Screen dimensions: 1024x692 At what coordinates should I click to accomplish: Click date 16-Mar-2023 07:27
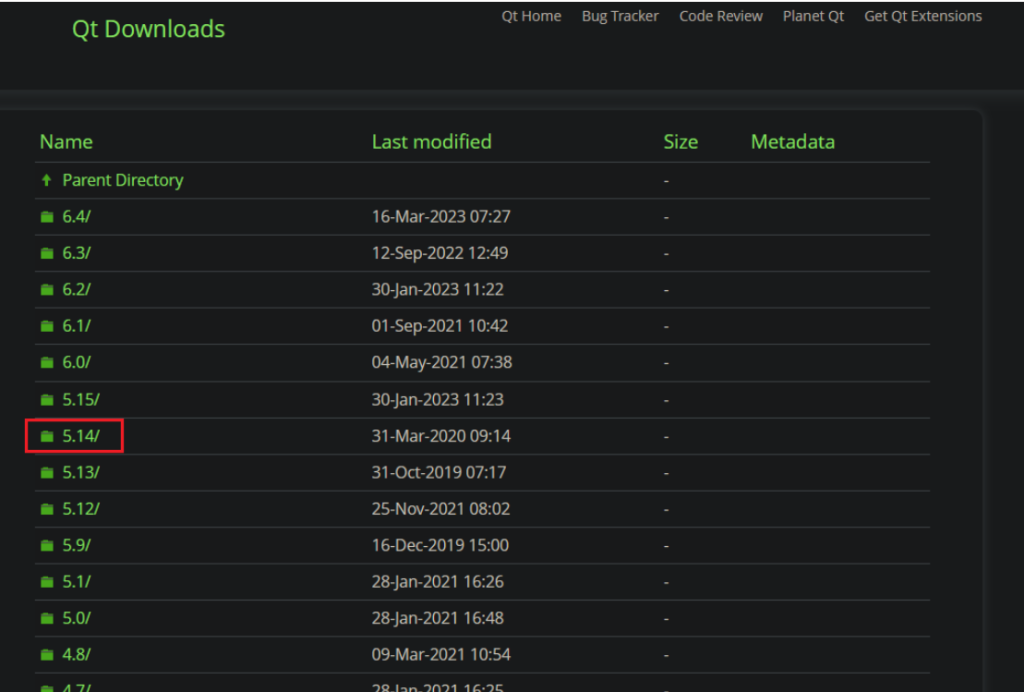441,217
